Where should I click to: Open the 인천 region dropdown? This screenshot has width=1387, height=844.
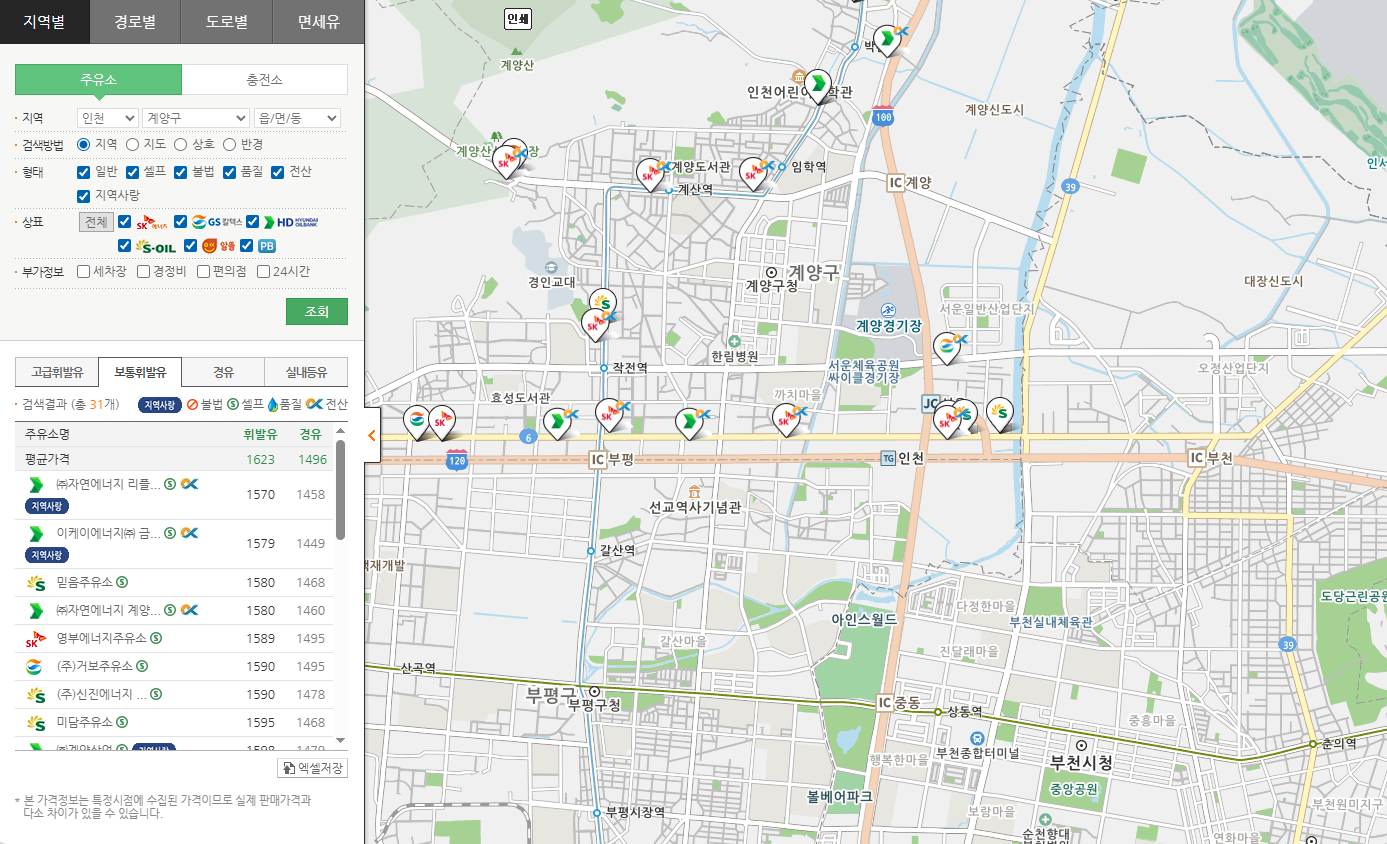[x=107, y=118]
